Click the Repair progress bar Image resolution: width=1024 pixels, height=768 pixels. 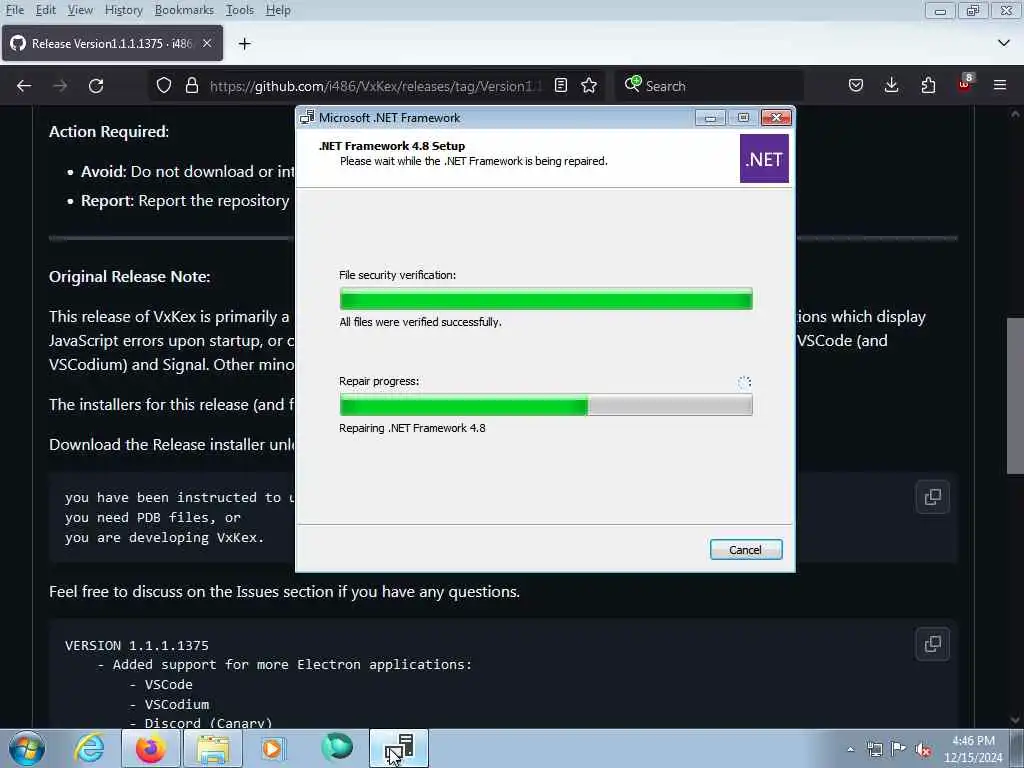click(546, 406)
